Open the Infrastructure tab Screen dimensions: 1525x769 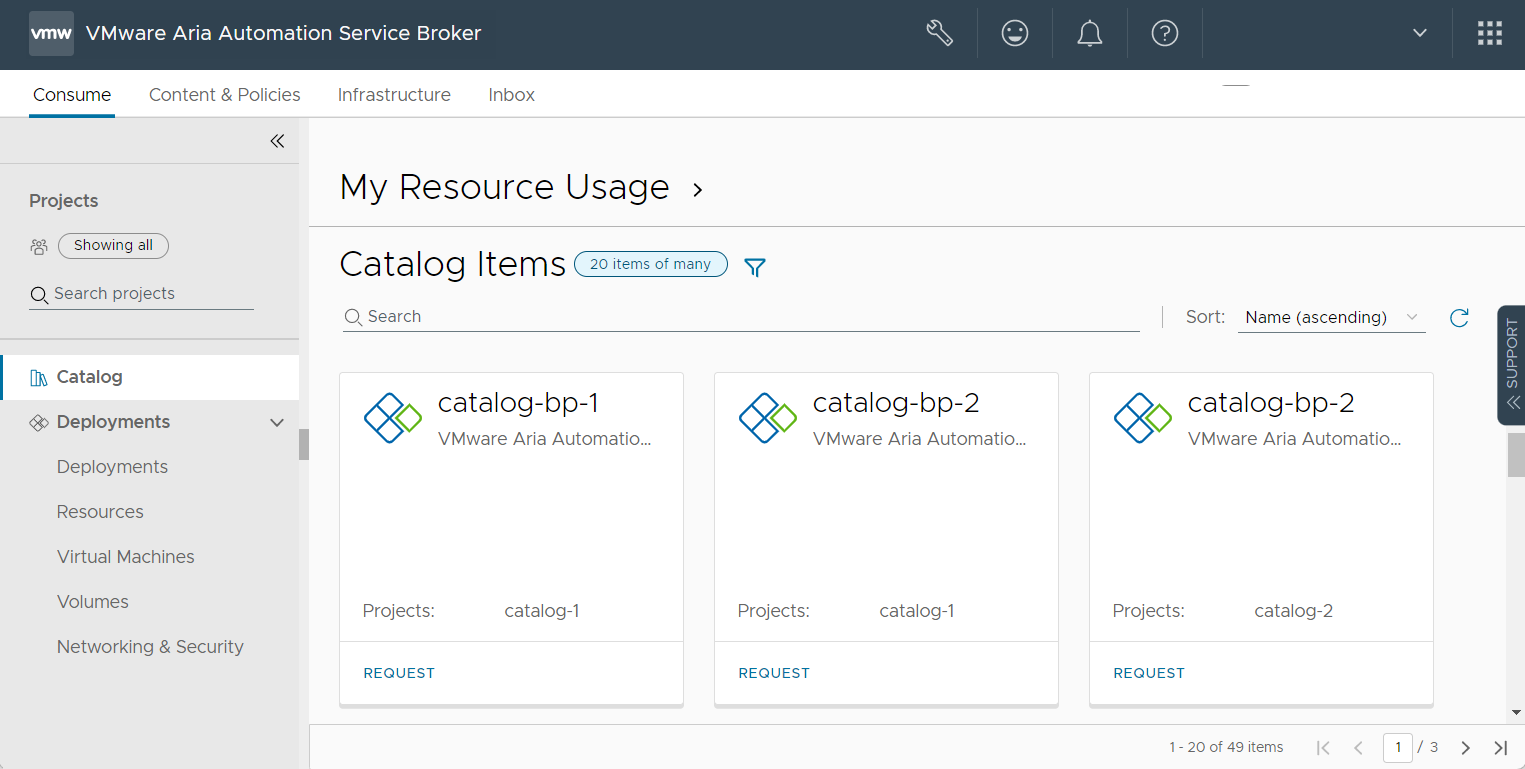(x=394, y=95)
